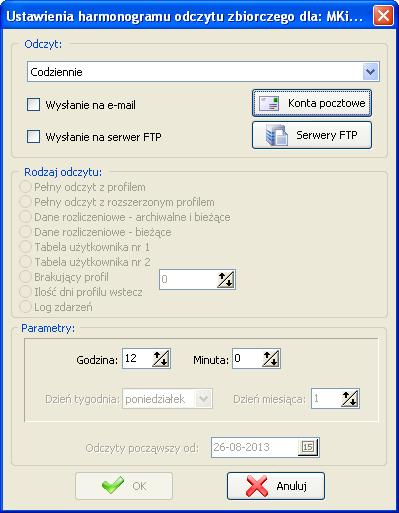The image size is (399, 513).
Task: Open Konta pocztowe settings button
Action: click(312, 103)
